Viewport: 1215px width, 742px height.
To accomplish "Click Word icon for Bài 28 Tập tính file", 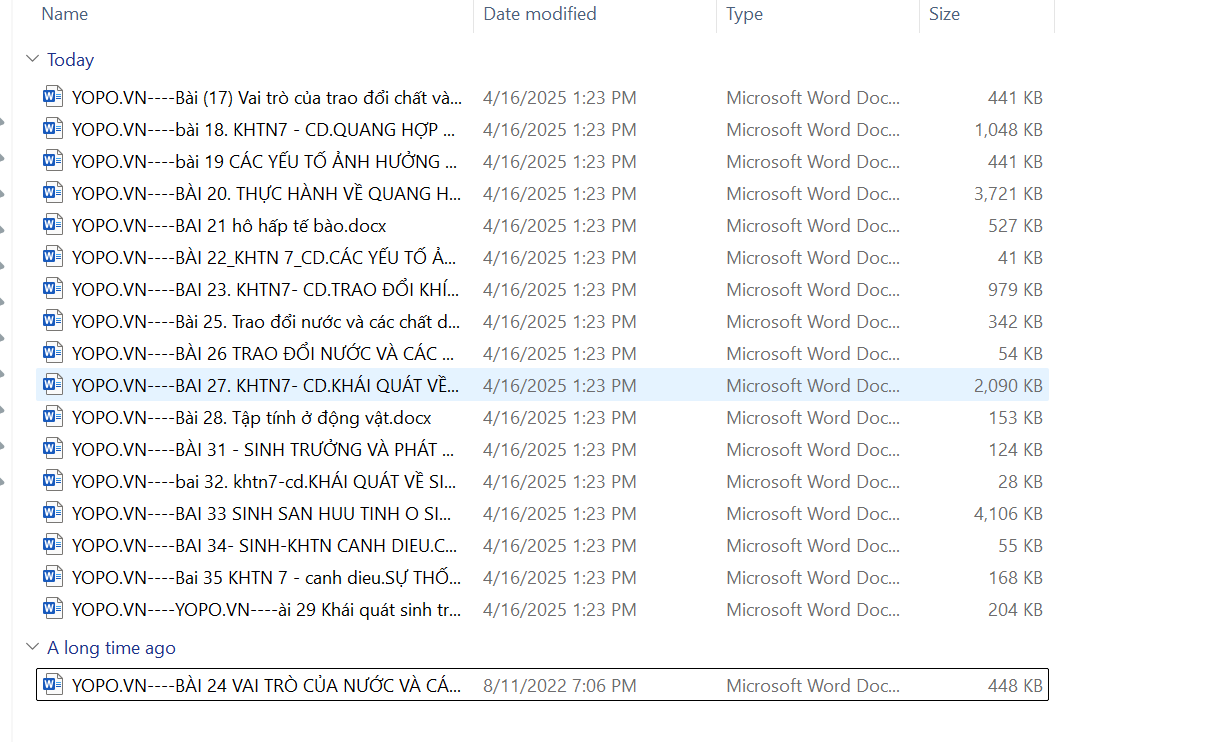I will (53, 417).
